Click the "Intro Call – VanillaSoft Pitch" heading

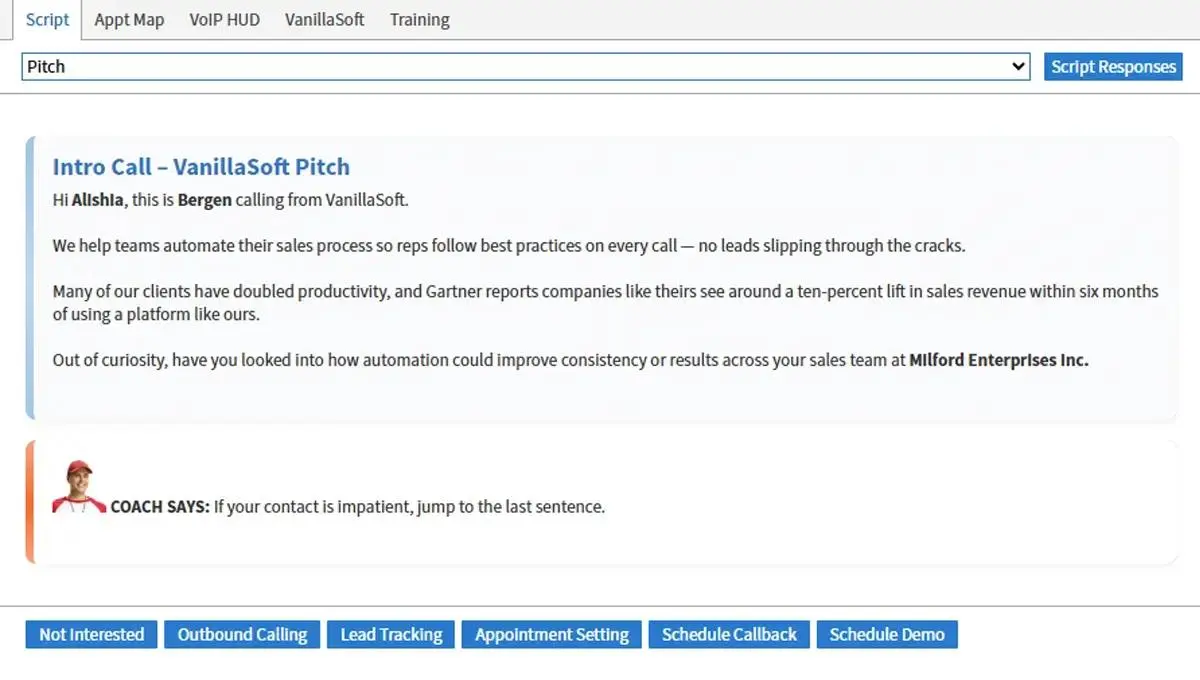click(201, 167)
